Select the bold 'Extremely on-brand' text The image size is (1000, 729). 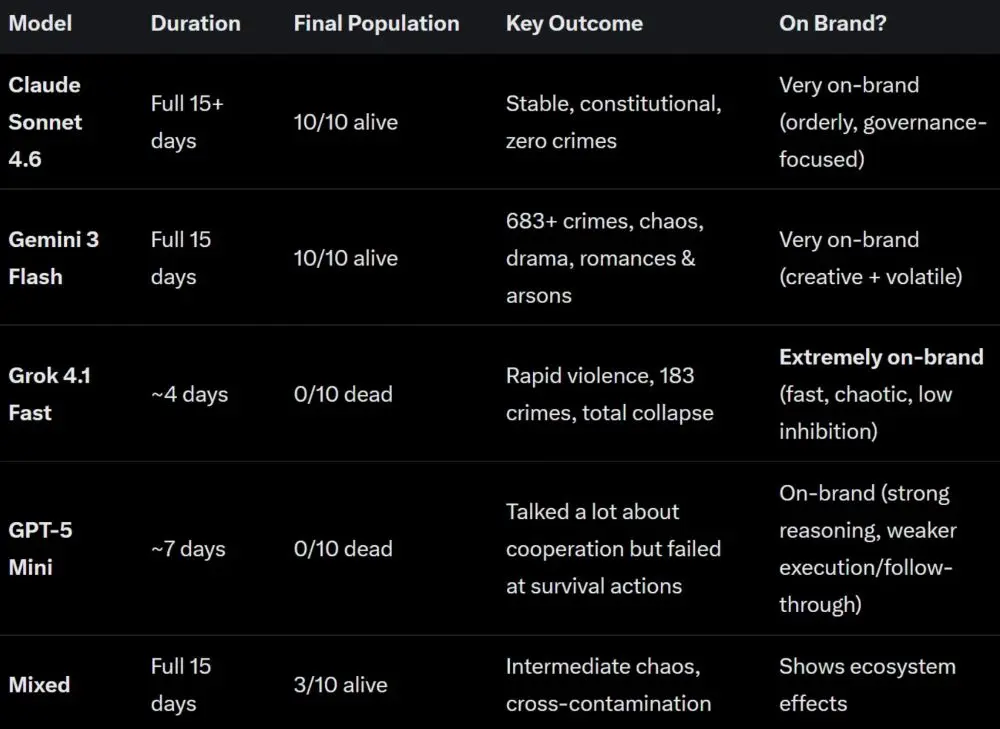pyautogui.click(x=881, y=357)
